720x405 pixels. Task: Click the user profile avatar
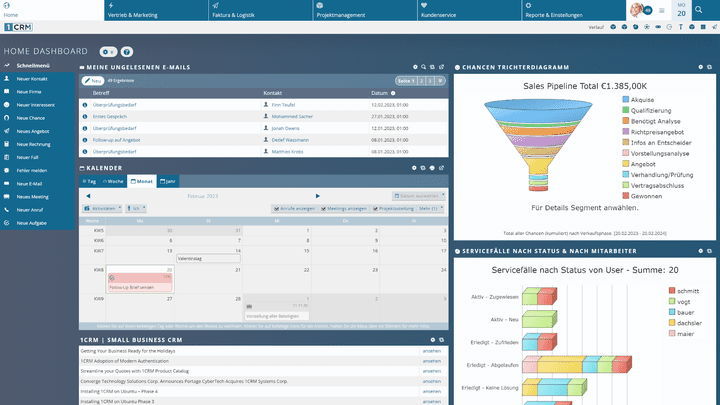636,10
